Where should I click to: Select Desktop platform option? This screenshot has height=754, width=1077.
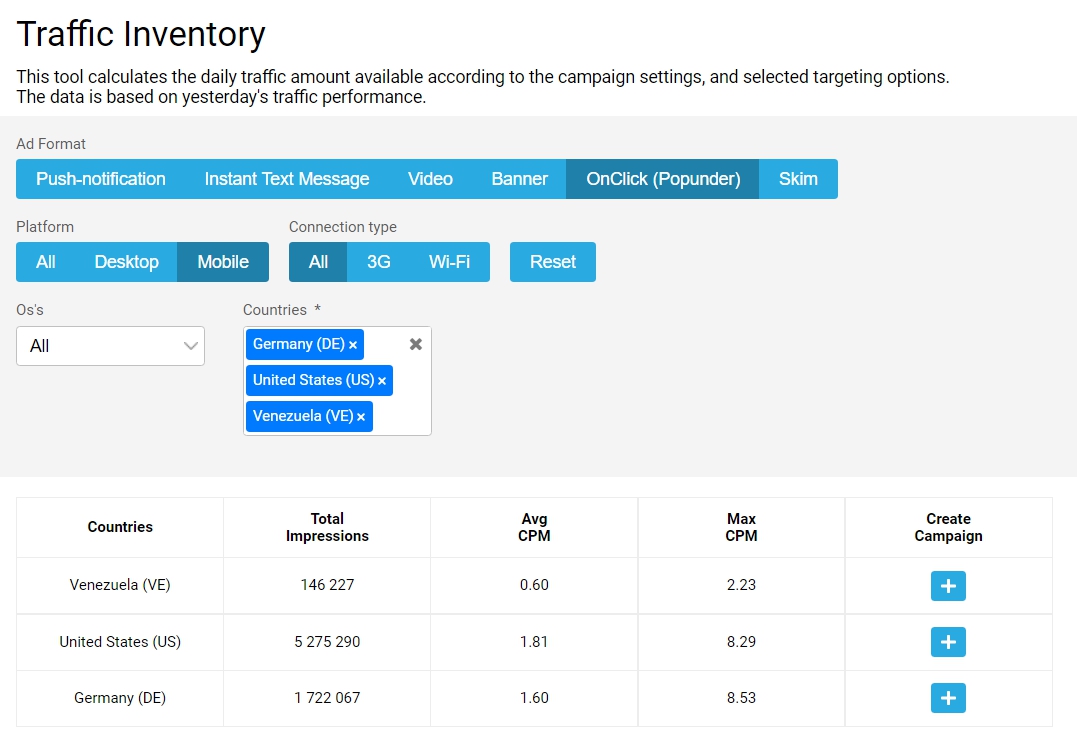[x=126, y=262]
